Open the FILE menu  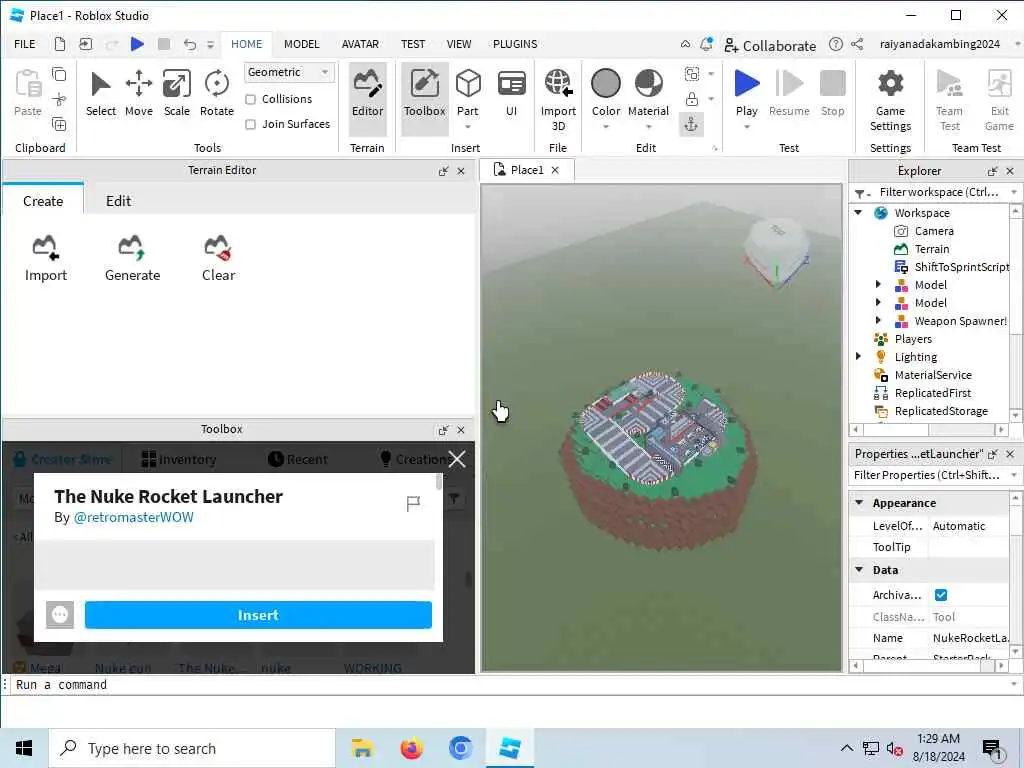pyautogui.click(x=25, y=44)
